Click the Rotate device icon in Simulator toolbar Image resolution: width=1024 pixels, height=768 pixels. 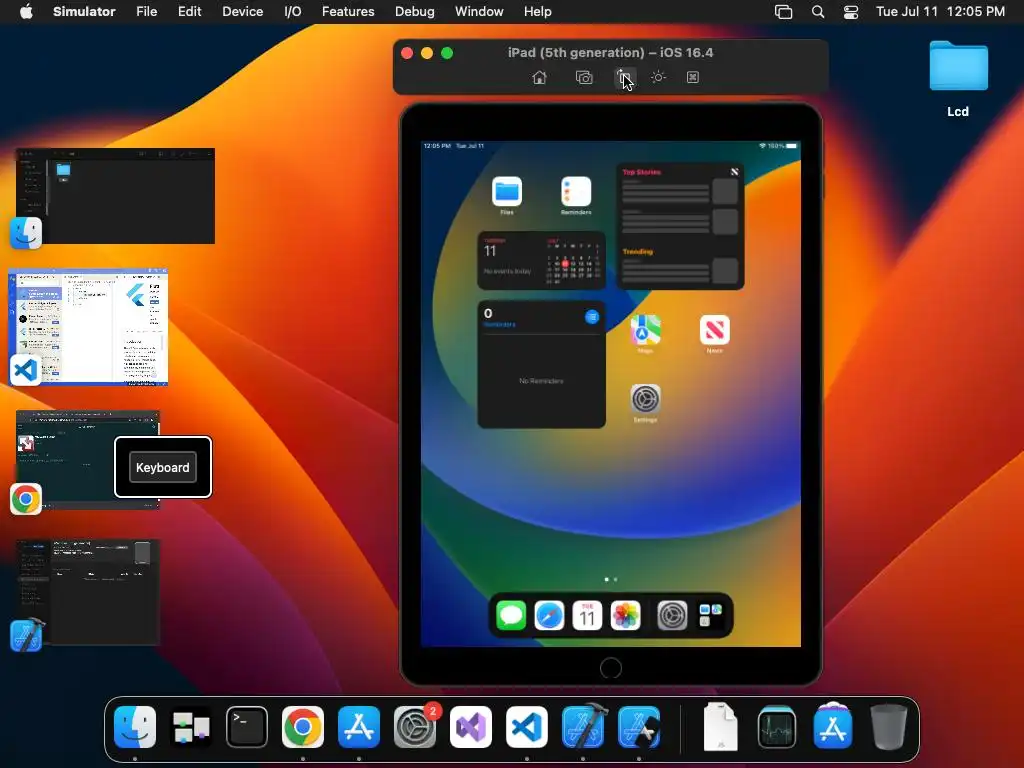[x=624, y=78]
